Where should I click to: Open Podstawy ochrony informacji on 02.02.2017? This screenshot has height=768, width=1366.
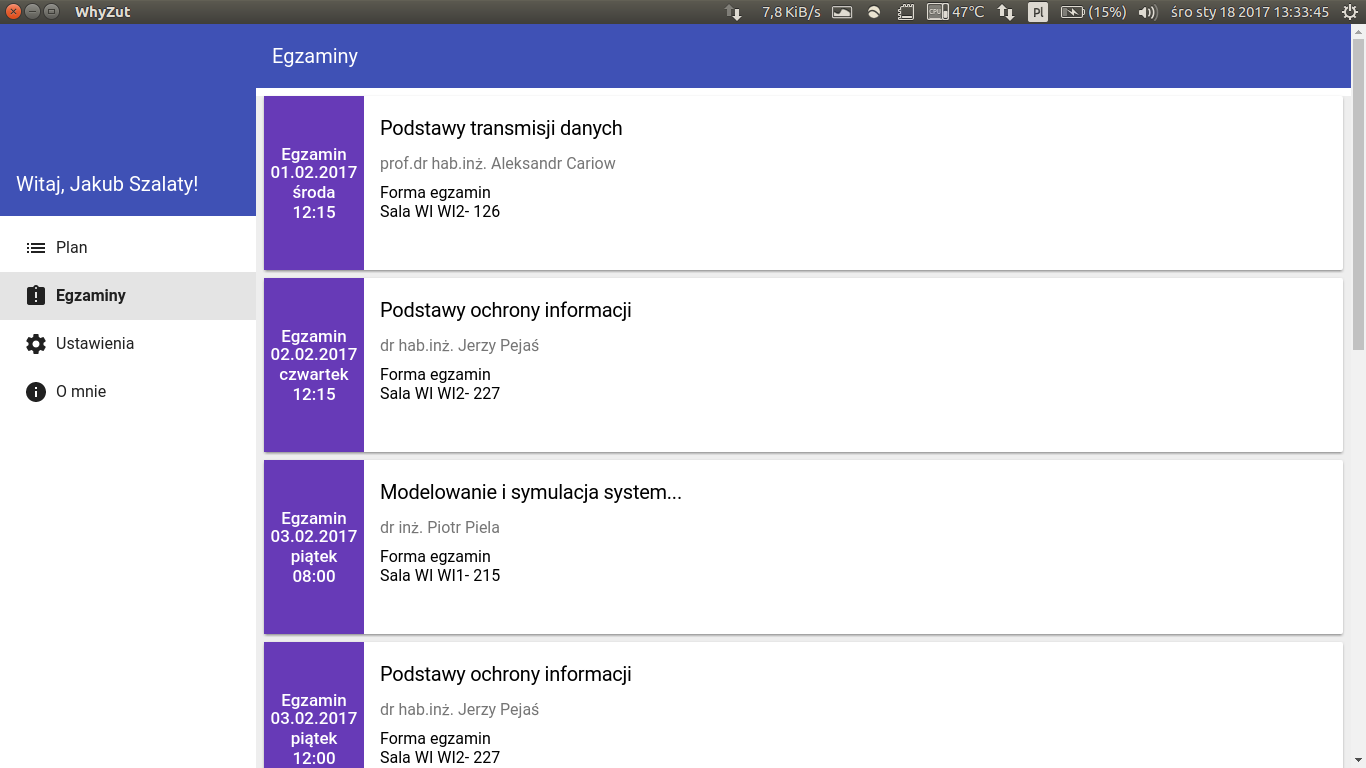(506, 310)
